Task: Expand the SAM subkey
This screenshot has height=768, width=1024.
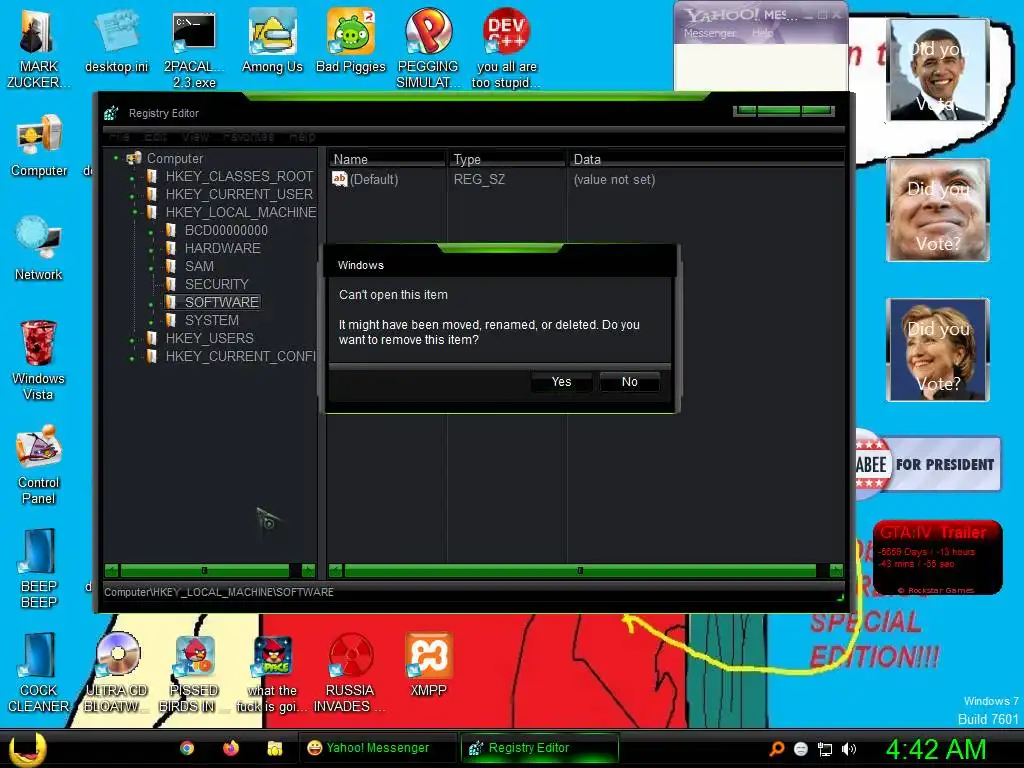Action: (152, 268)
